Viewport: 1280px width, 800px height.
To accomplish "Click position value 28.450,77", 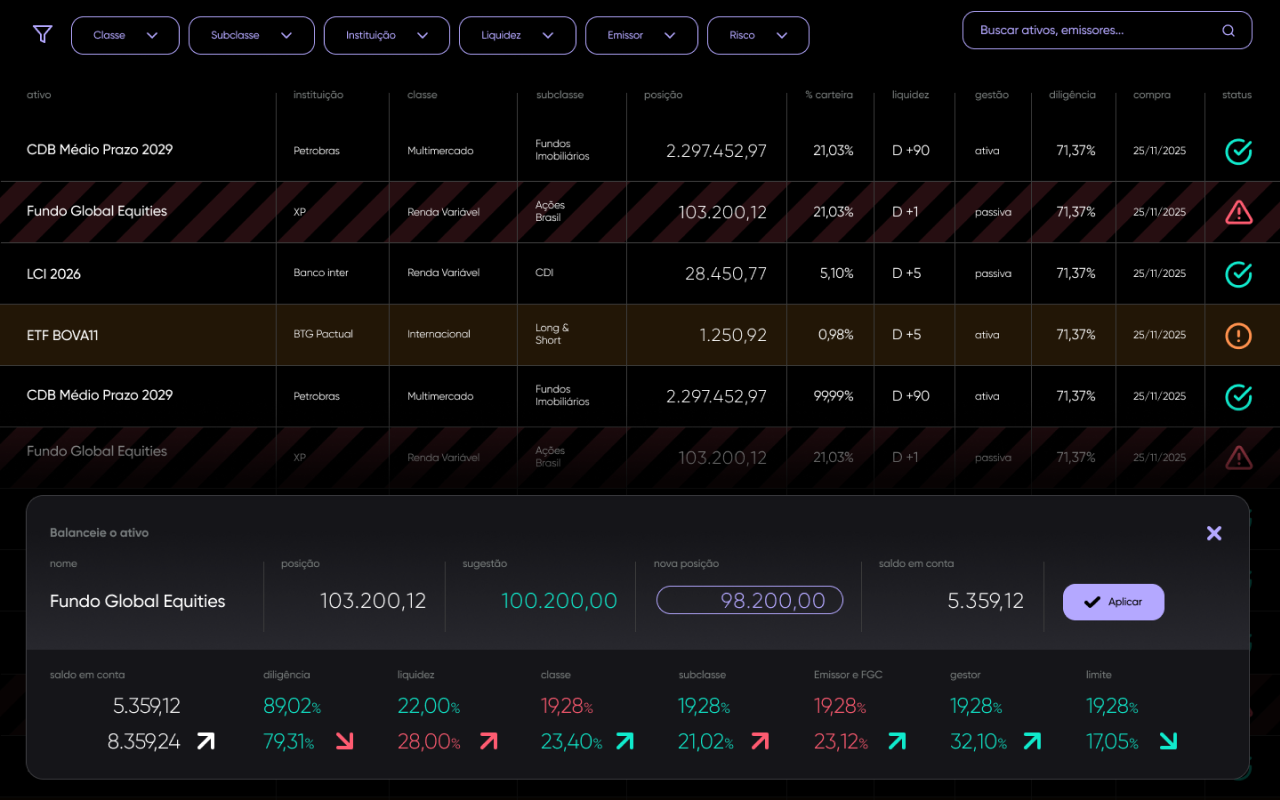I will (x=726, y=274).
